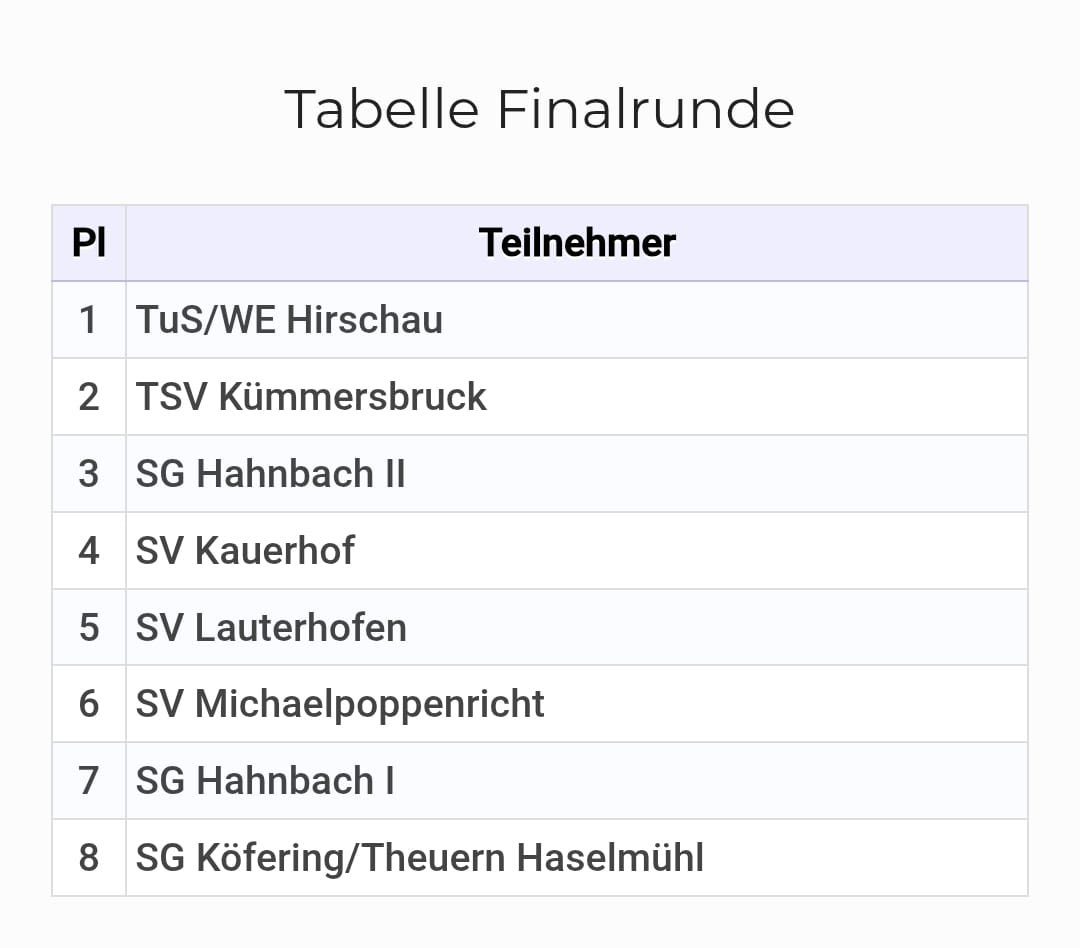This screenshot has height=948, width=1080.
Task: Select SG Hahnbach I in the table
Action: tap(265, 781)
